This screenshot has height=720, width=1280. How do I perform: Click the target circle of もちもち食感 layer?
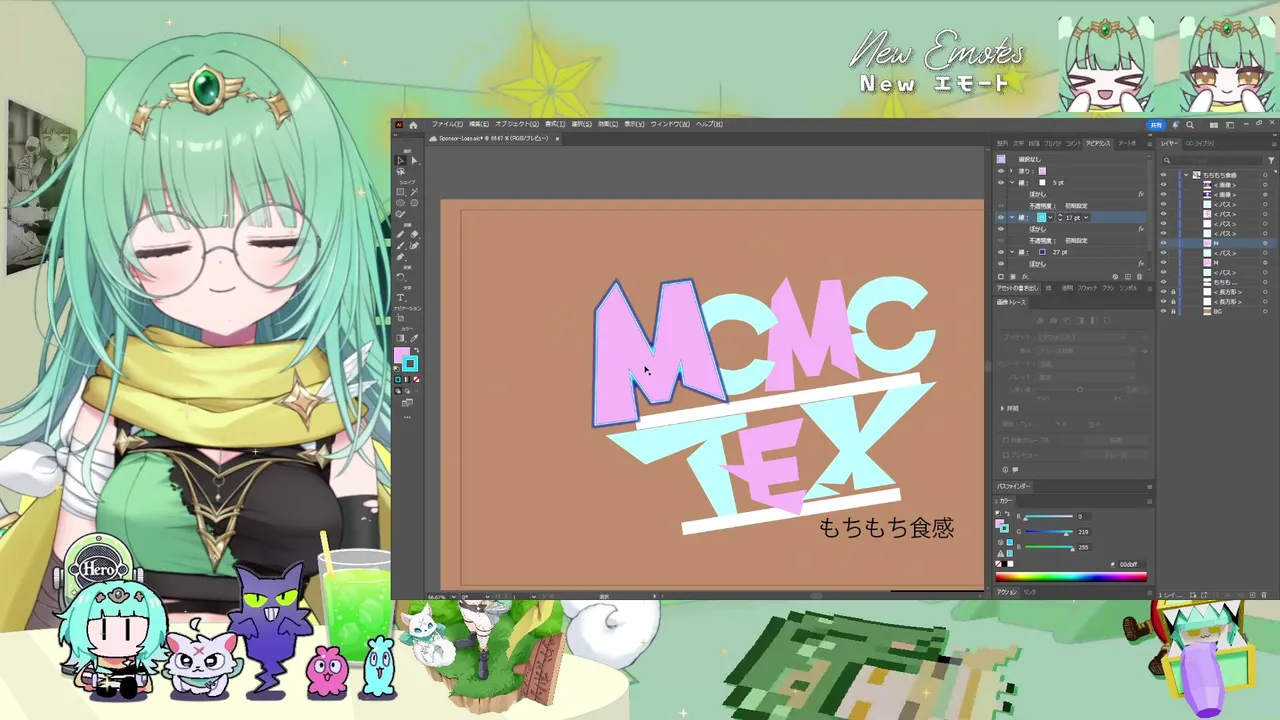[1265, 175]
